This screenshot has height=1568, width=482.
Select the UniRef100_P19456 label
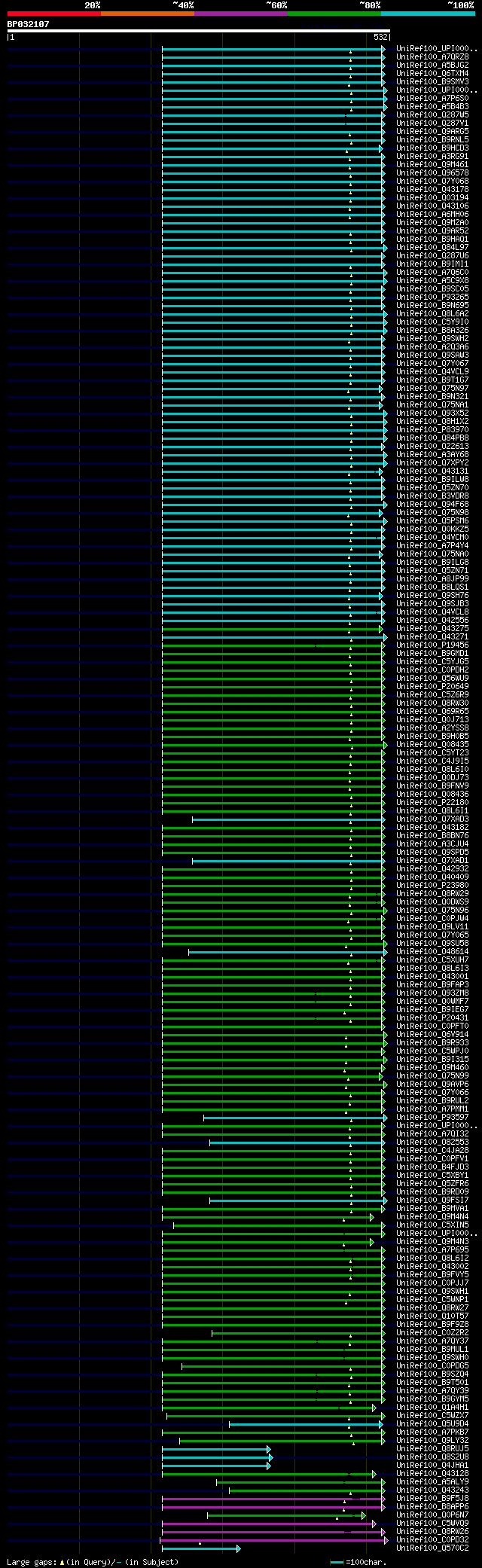point(432,645)
